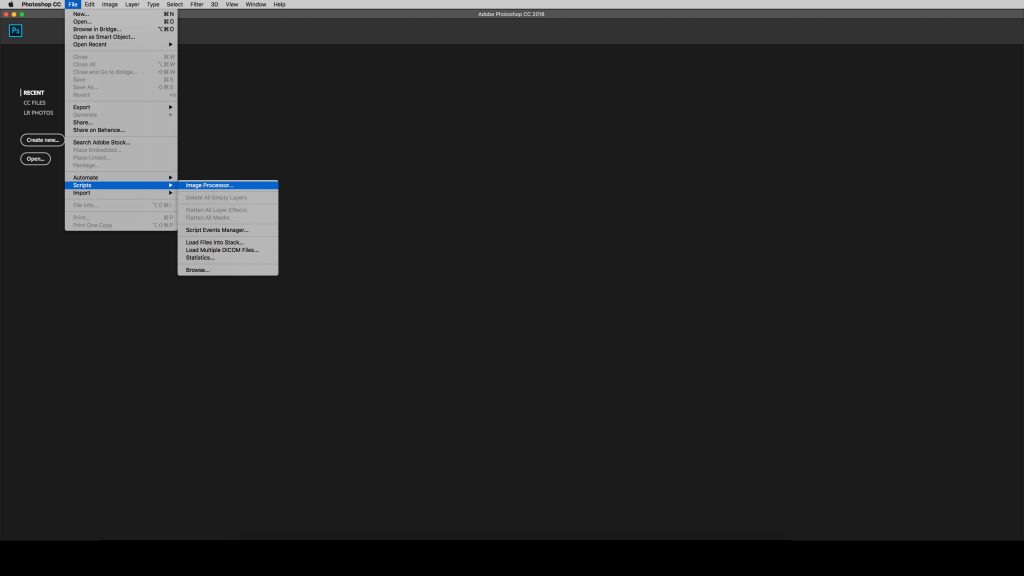Open Script Events Manager...
Viewport: 1024px width, 576px height.
(228, 230)
